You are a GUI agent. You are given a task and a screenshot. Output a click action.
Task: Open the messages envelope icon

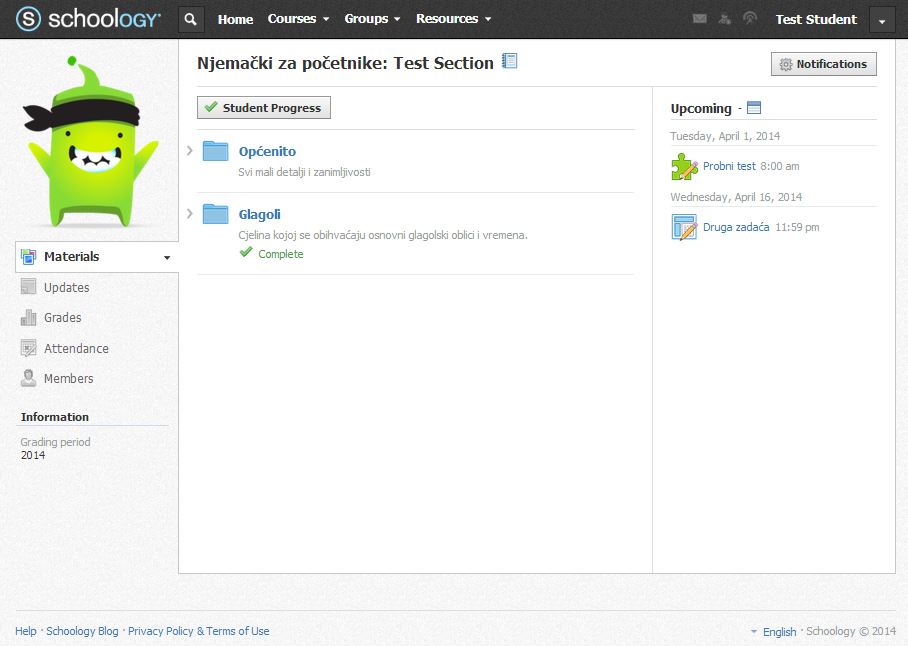(699, 19)
